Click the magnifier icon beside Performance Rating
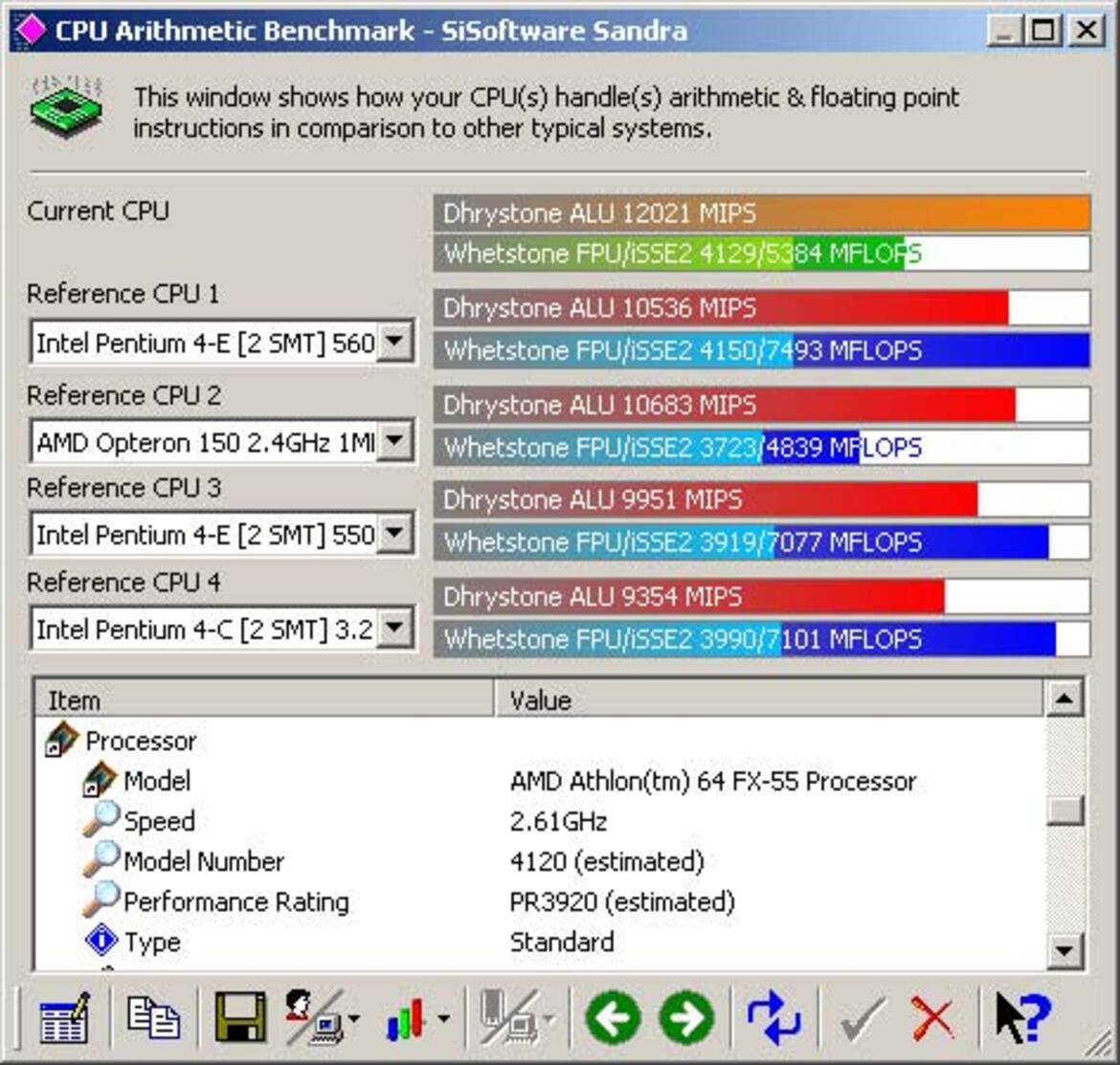The height and width of the screenshot is (1065, 1120). pos(101,899)
